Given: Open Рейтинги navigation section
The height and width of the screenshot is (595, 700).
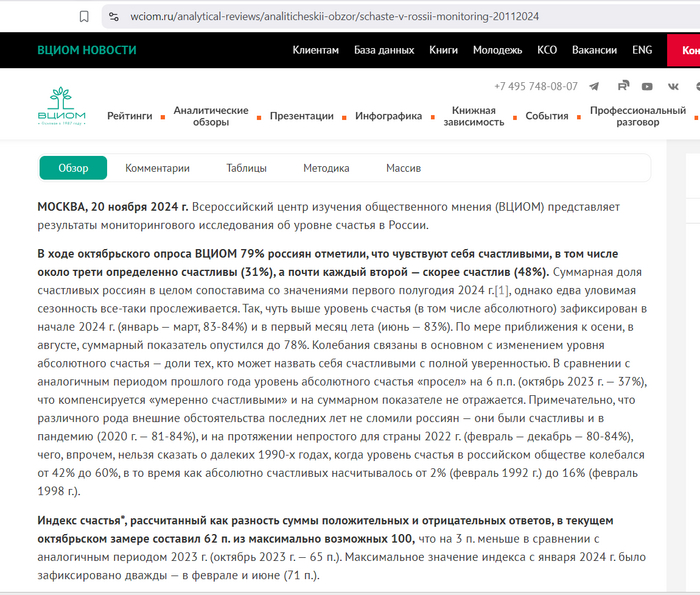Looking at the screenshot, I should click(129, 116).
